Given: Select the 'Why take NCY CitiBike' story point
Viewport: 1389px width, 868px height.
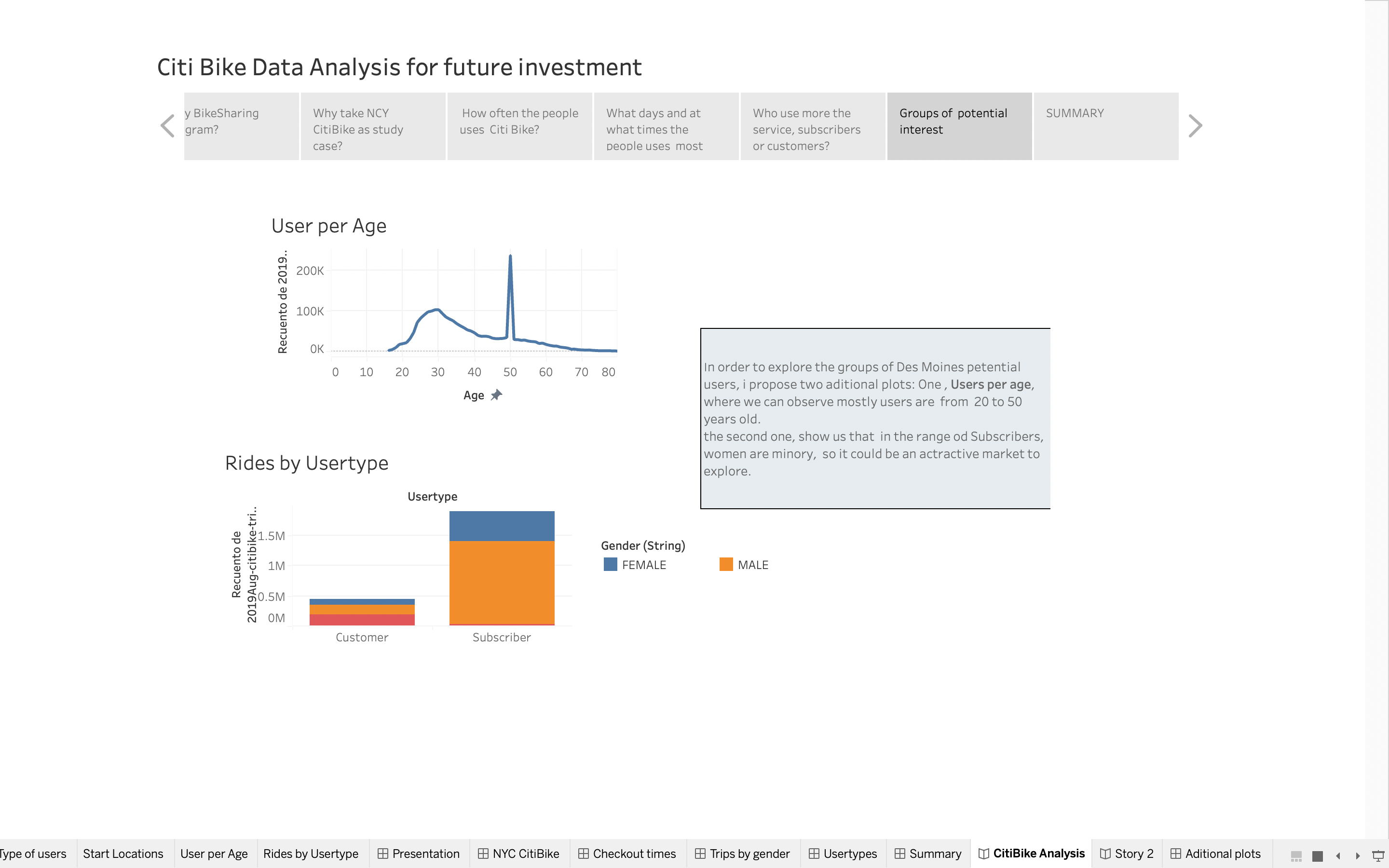Looking at the screenshot, I should pos(372,126).
